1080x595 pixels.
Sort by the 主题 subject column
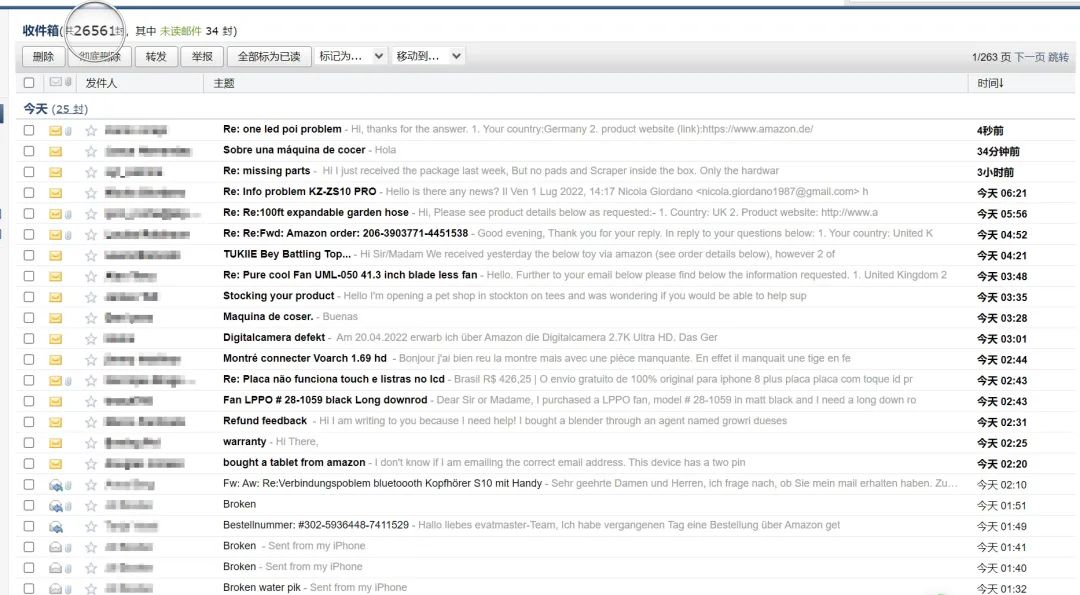(224, 83)
